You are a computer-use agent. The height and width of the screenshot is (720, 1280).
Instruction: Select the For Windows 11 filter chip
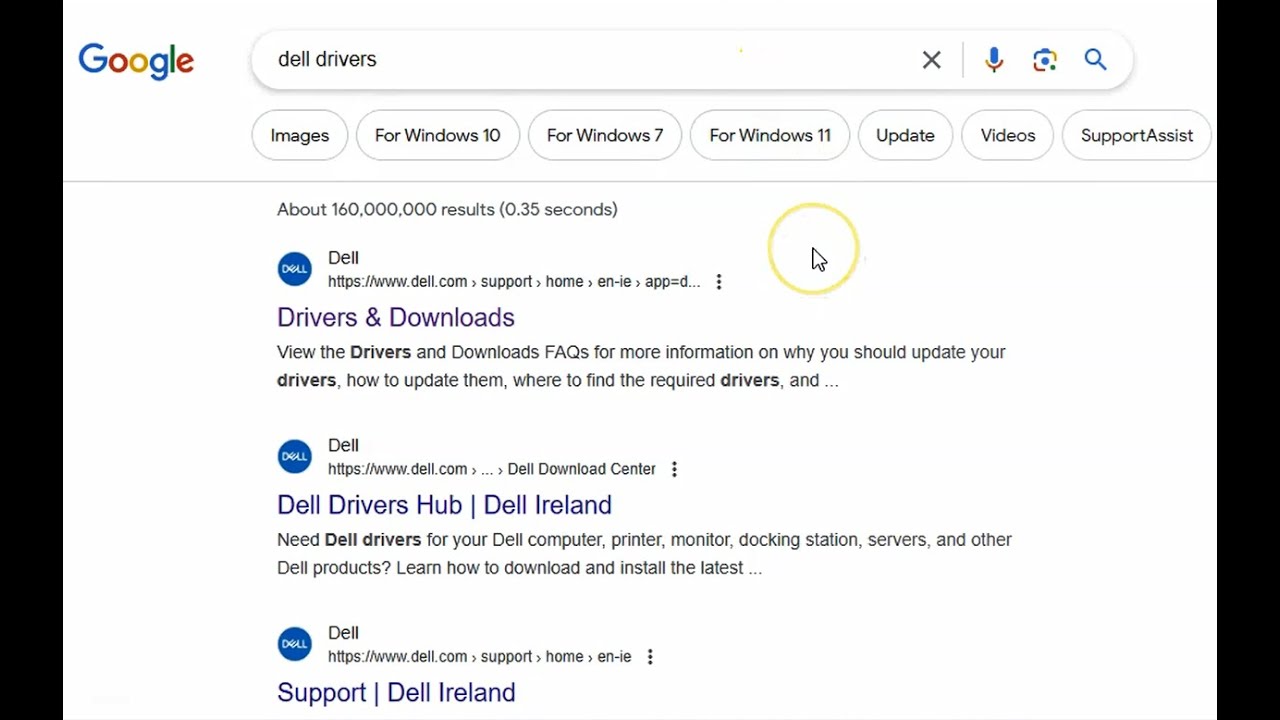tap(770, 135)
